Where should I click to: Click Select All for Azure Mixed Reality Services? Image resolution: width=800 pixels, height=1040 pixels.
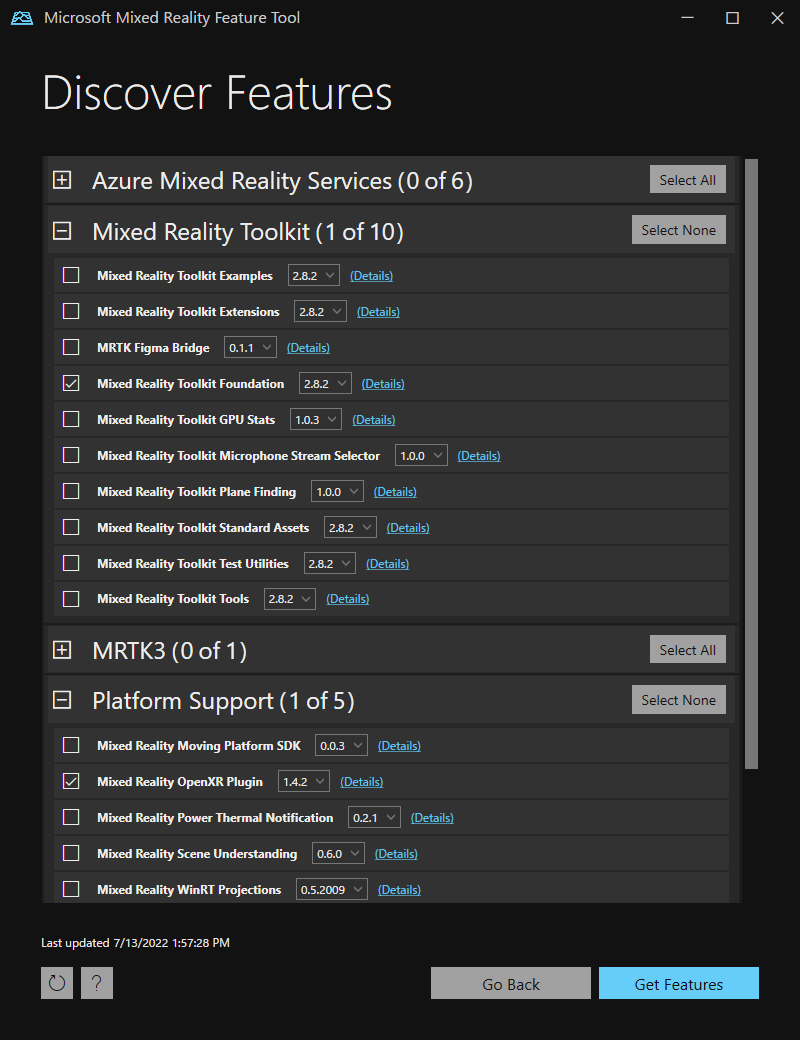(x=687, y=180)
